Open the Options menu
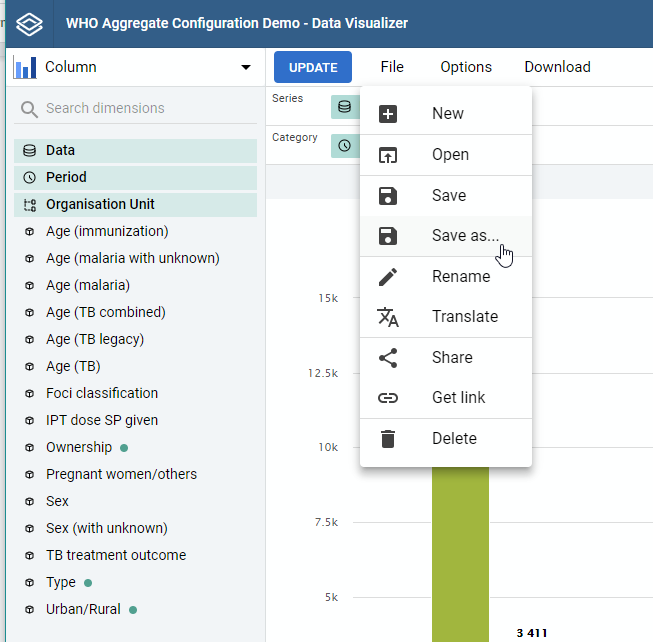Viewport: 653px width, 642px height. pos(466,67)
